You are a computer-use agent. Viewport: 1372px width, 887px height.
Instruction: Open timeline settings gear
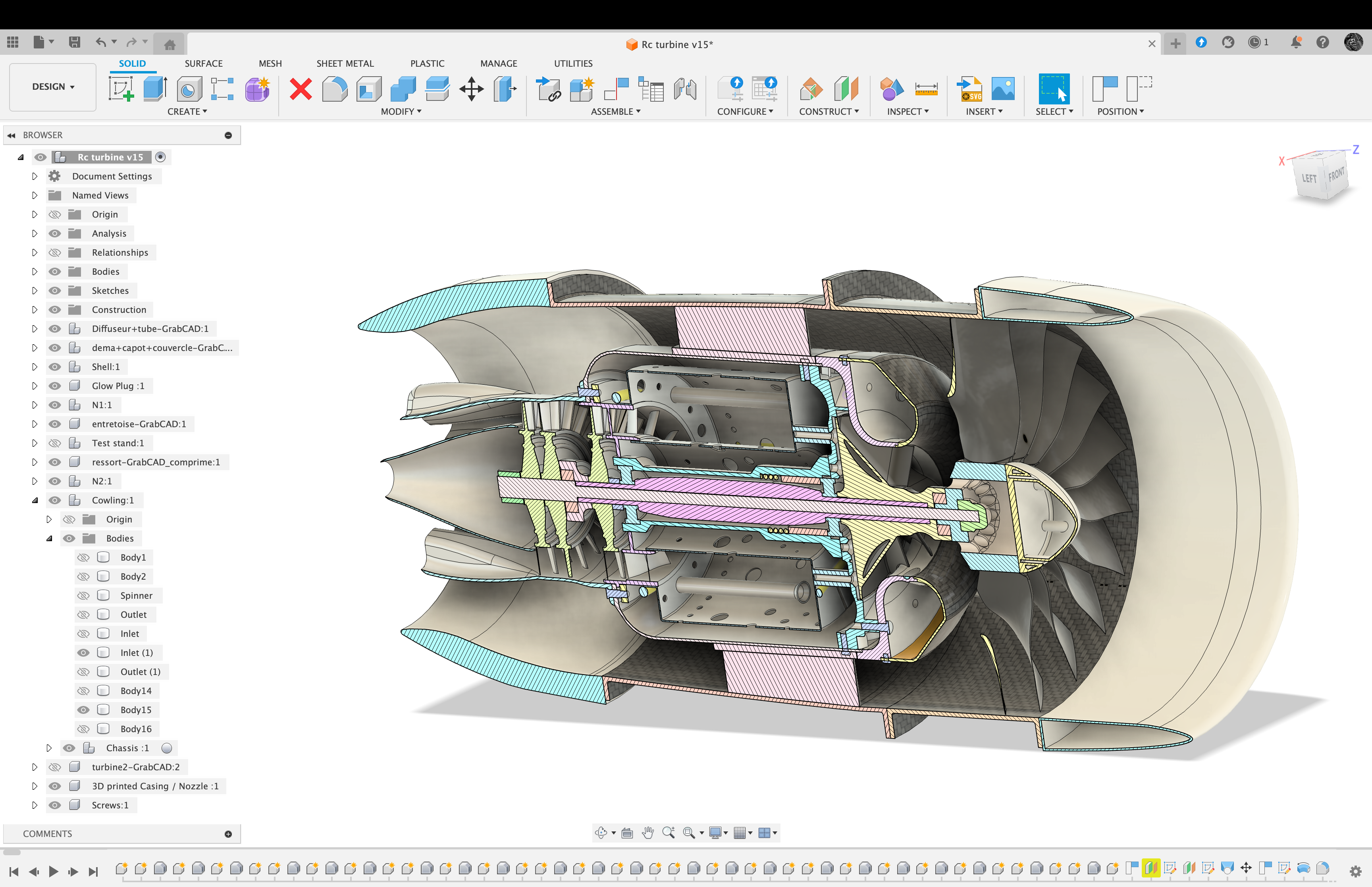(x=1355, y=872)
